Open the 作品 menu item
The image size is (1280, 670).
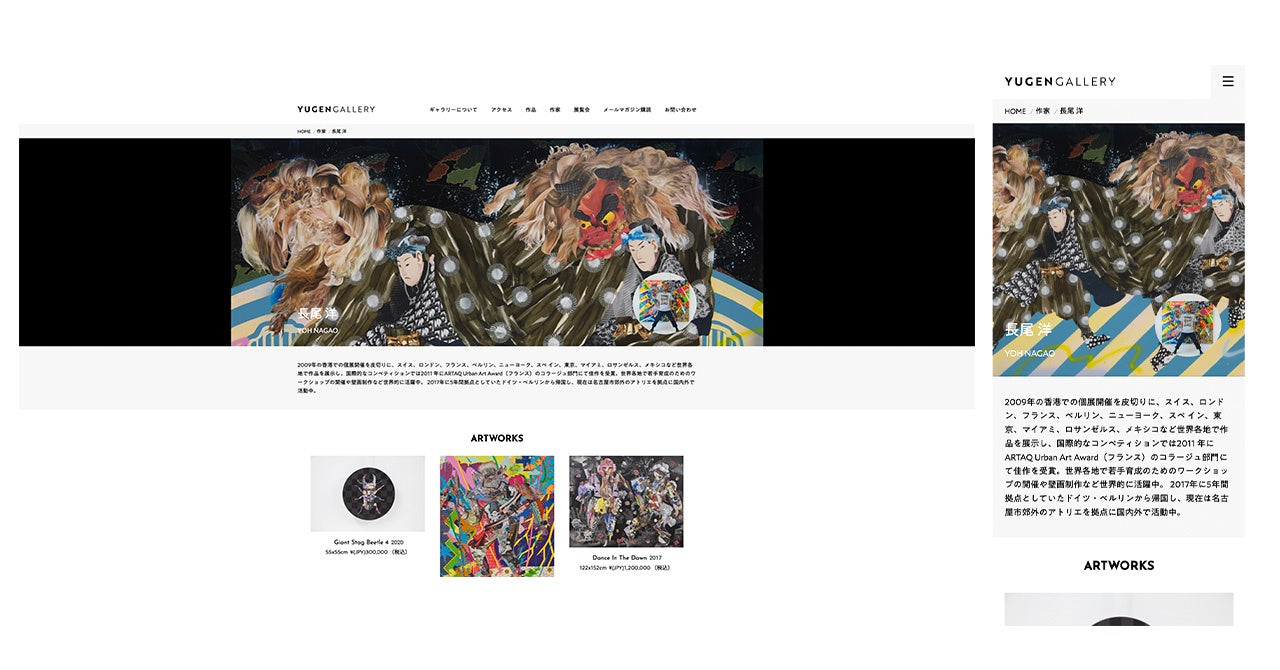click(x=531, y=109)
